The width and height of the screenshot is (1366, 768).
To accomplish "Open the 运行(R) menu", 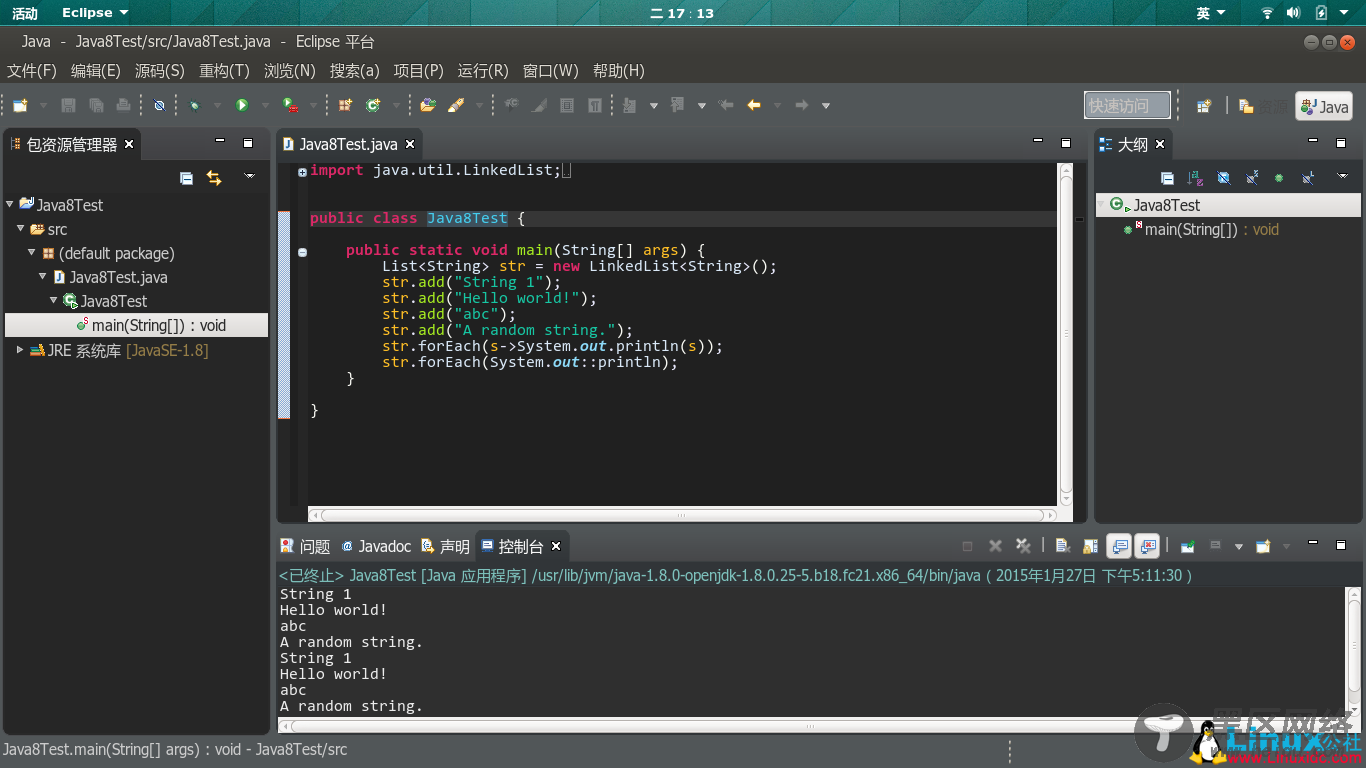I will [483, 71].
